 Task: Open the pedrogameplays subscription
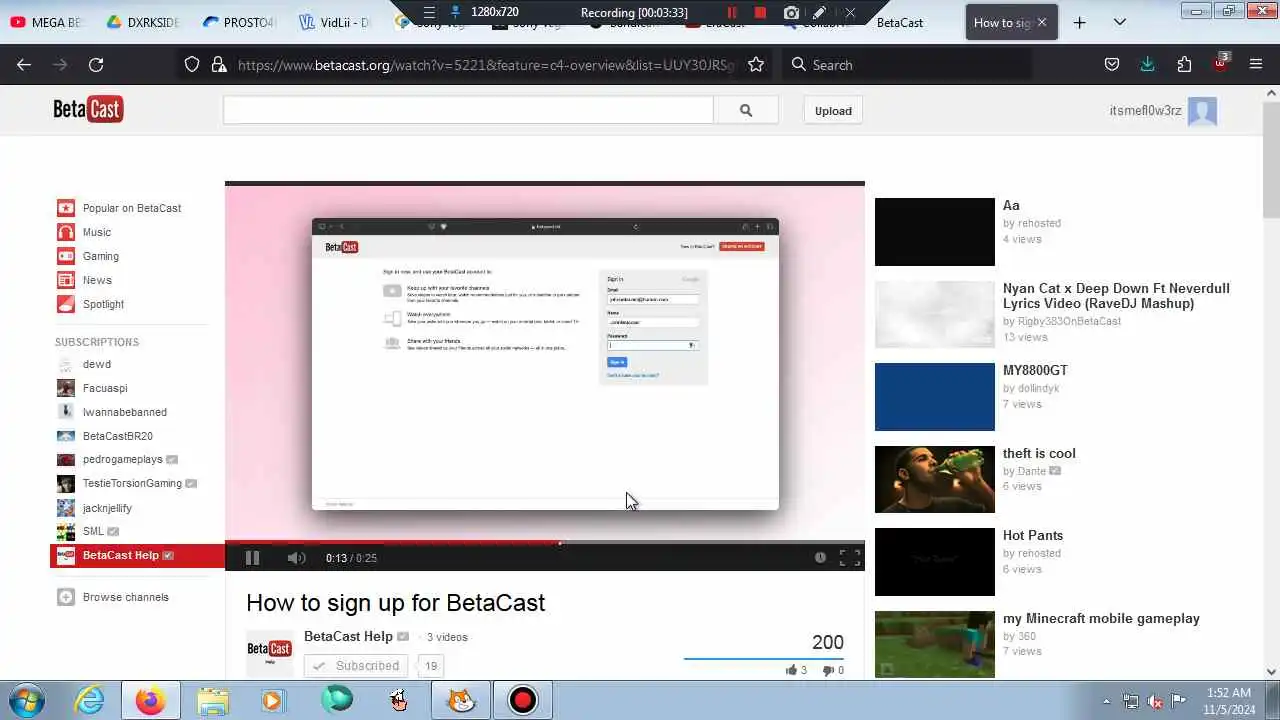coord(123,459)
